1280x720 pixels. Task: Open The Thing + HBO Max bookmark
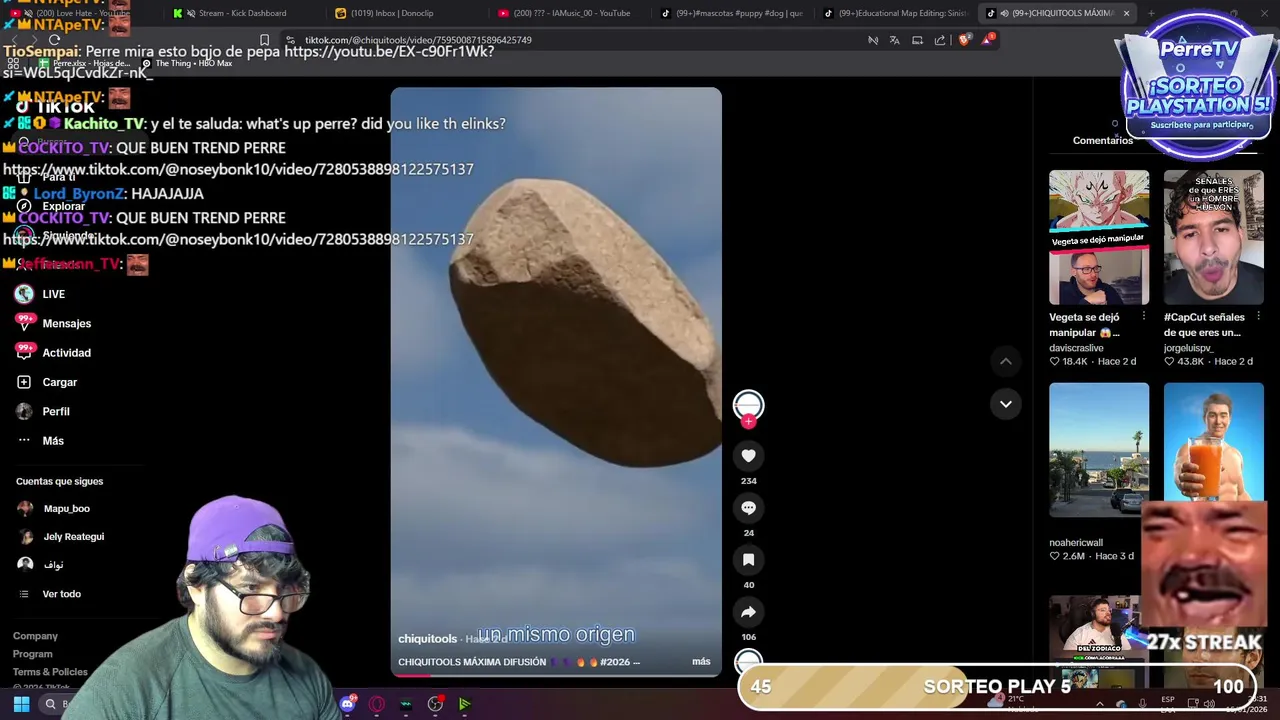point(187,63)
